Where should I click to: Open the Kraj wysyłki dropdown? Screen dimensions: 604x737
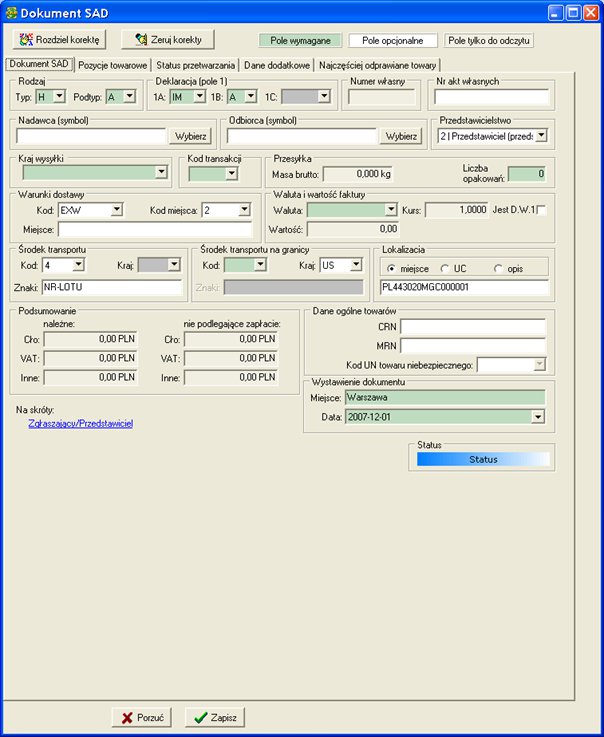click(161, 172)
